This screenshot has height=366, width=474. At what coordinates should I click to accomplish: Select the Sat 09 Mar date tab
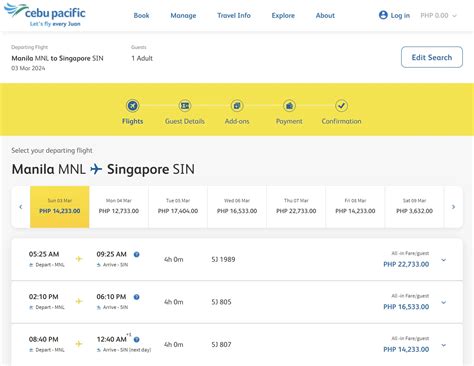click(x=414, y=207)
